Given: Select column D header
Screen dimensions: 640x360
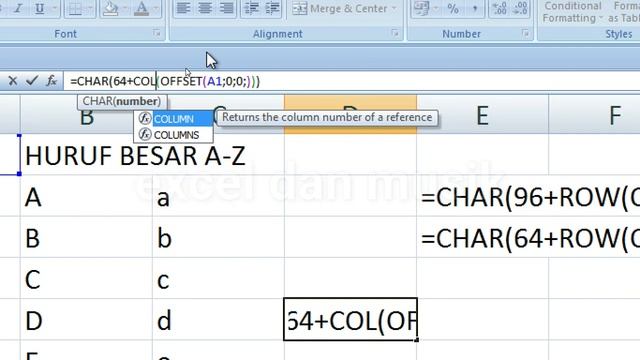Looking at the screenshot, I should tap(350, 114).
